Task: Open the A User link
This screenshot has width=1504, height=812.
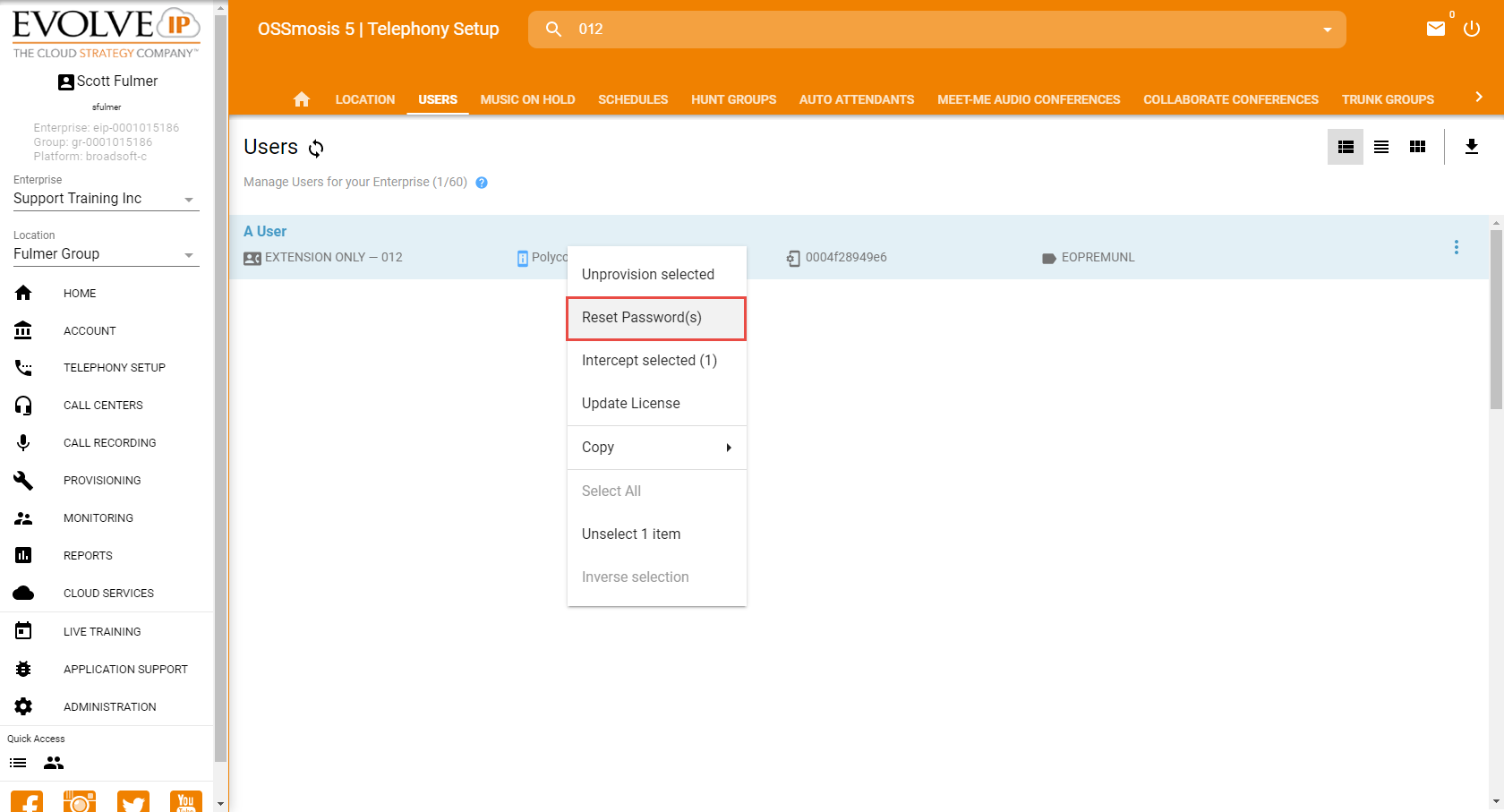Action: 265,231
